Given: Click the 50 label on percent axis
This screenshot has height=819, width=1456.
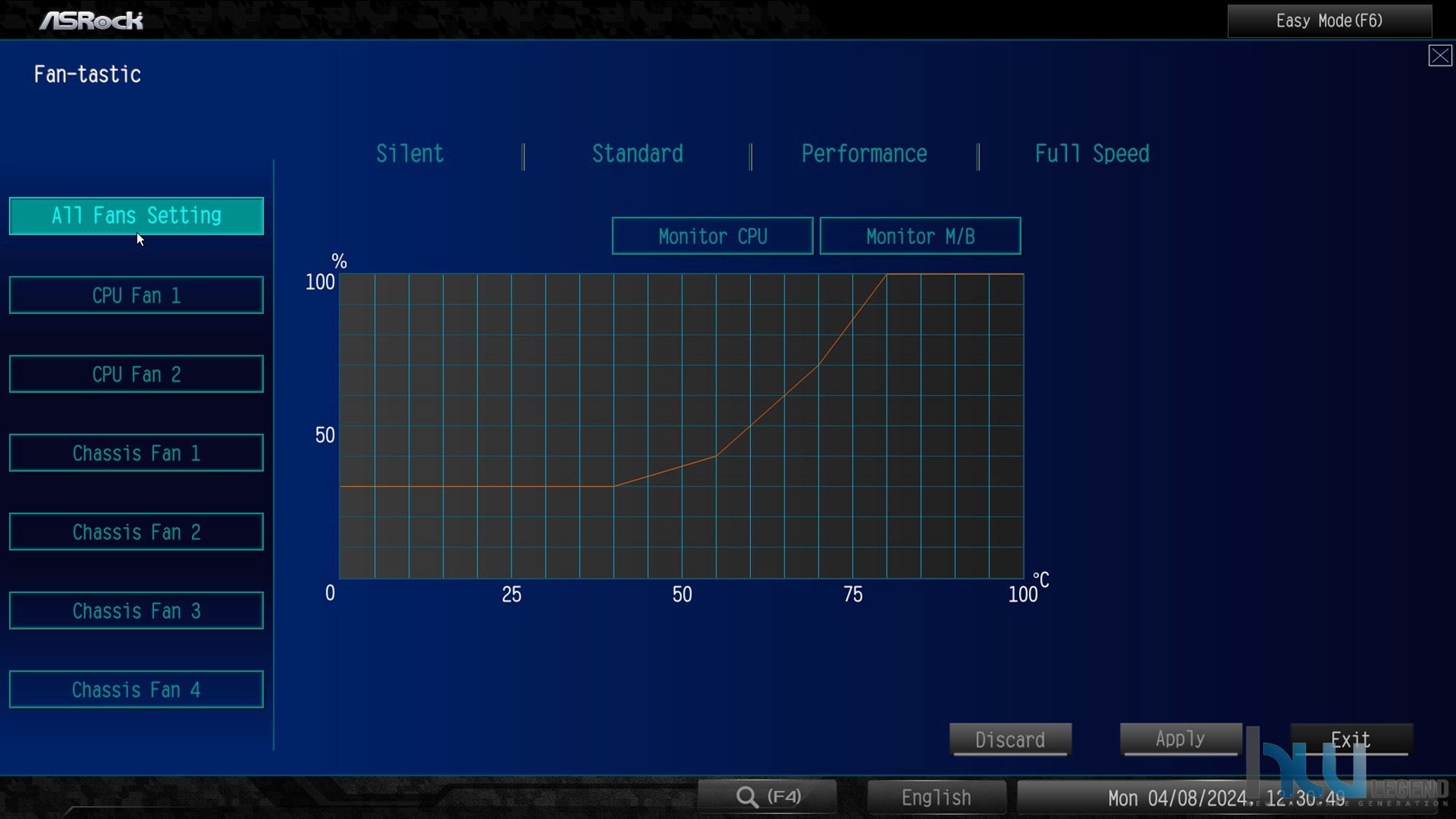Looking at the screenshot, I should (x=325, y=435).
